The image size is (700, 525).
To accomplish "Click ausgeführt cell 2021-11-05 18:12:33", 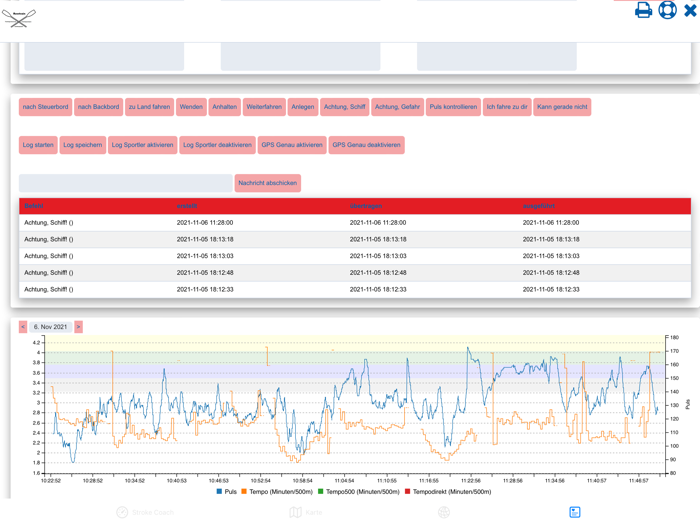I will point(551,290).
